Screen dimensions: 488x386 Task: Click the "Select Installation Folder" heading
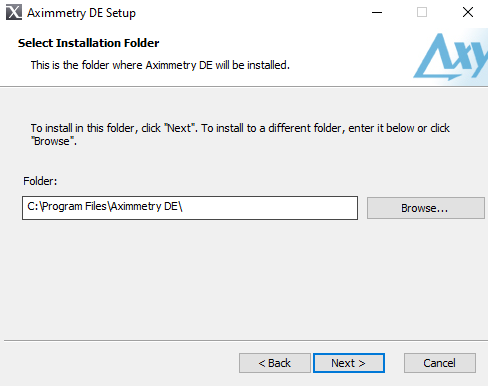(88, 43)
